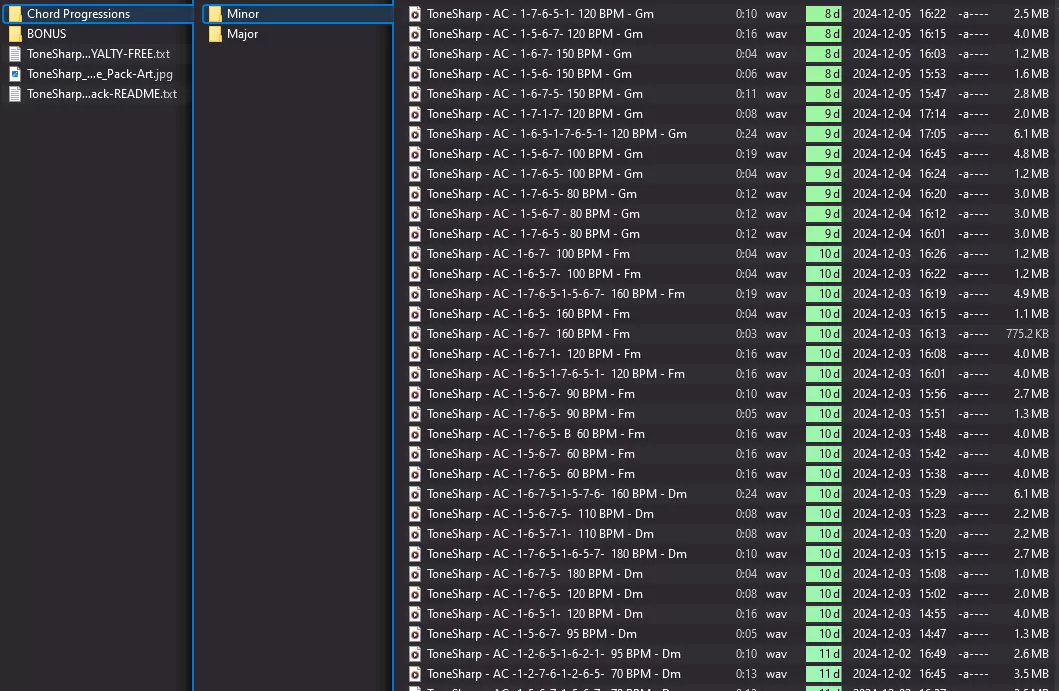Open the Major folder by its name
This screenshot has width=1059, height=691.
pyautogui.click(x=242, y=34)
